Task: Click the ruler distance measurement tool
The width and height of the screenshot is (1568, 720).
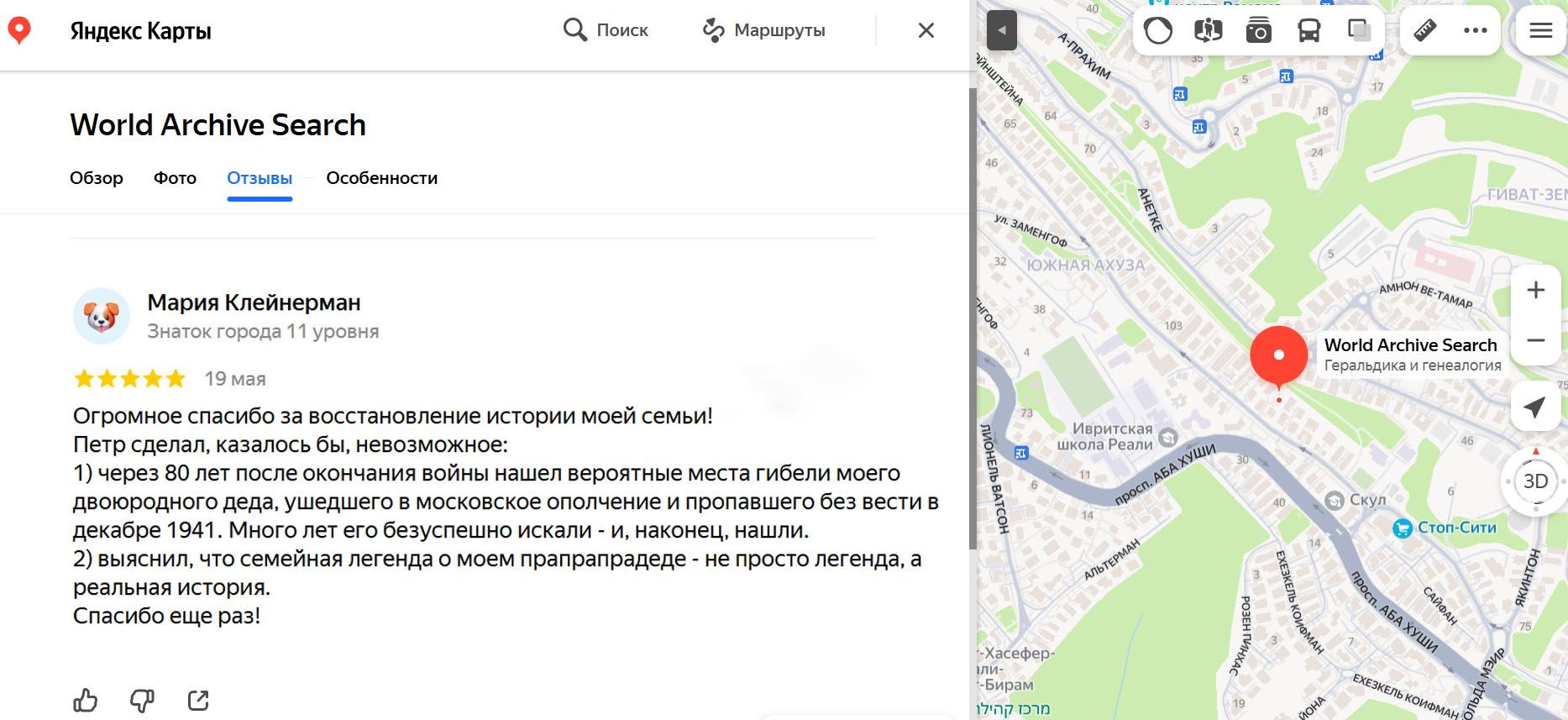Action: click(x=1425, y=31)
